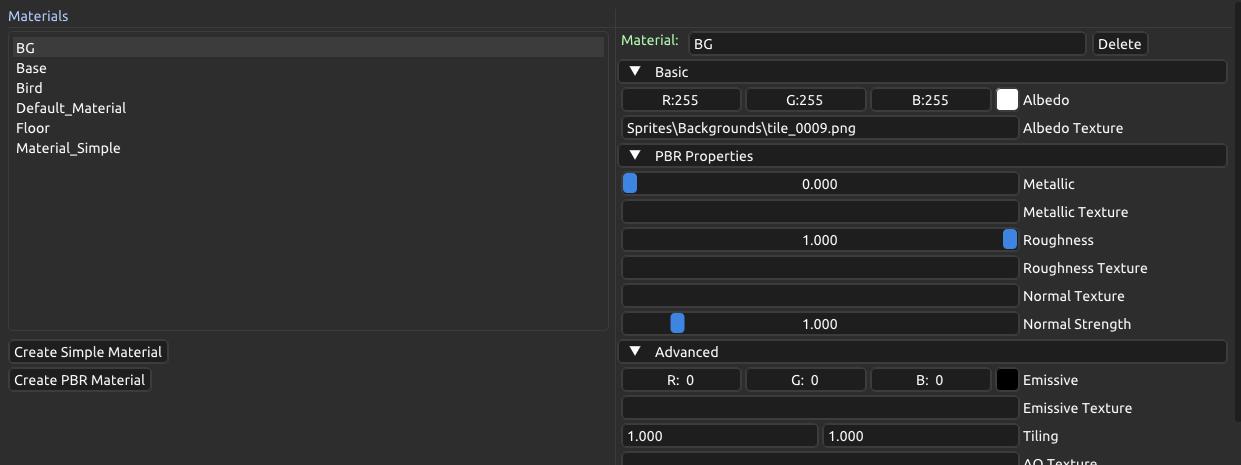Select the Floor material
Image resolution: width=1241 pixels, height=465 pixels.
[33, 128]
